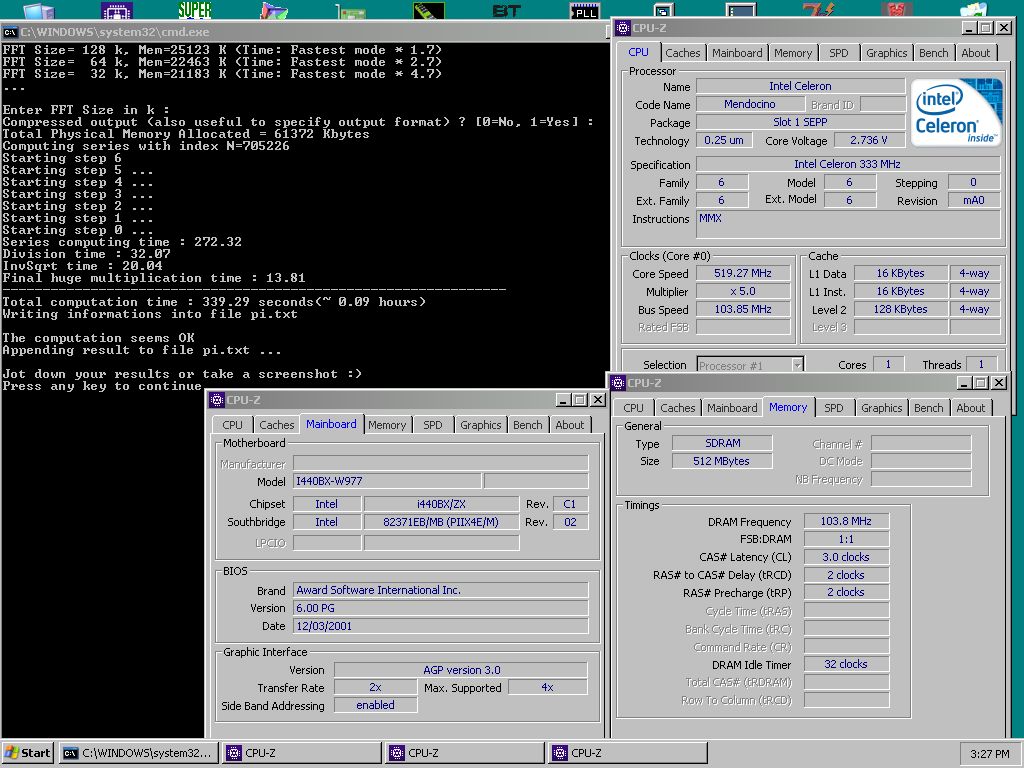Click the AGP version 3.0 field
The width and height of the screenshot is (1024, 768).
[x=461, y=670]
